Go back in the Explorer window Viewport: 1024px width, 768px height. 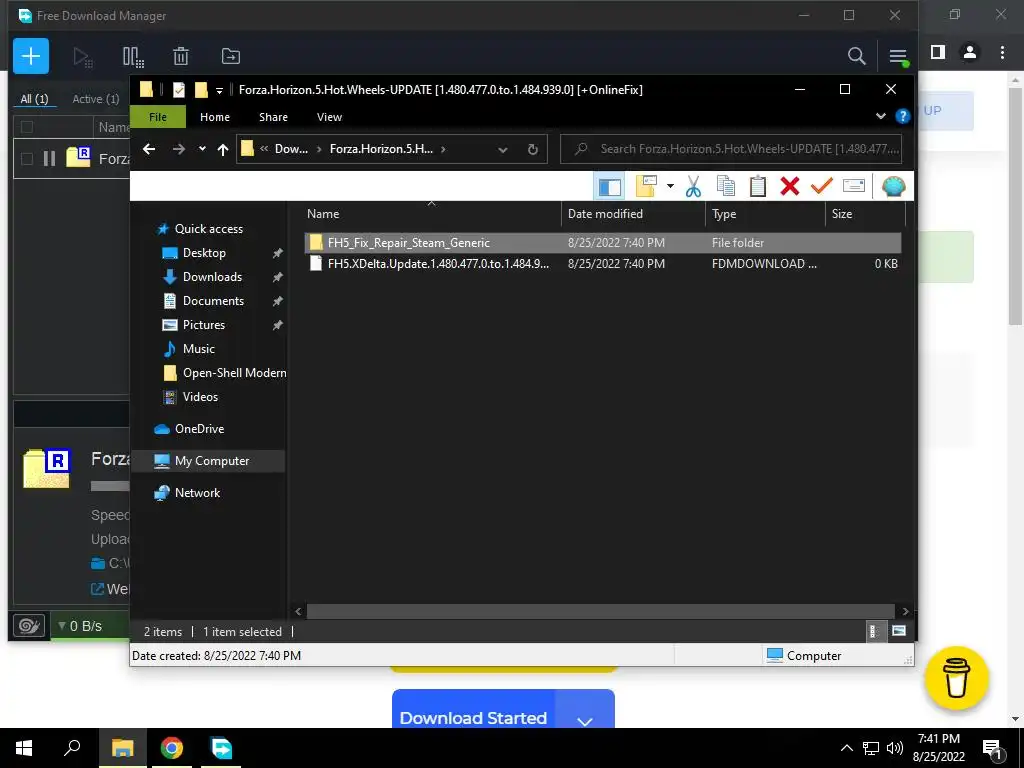tap(149, 149)
